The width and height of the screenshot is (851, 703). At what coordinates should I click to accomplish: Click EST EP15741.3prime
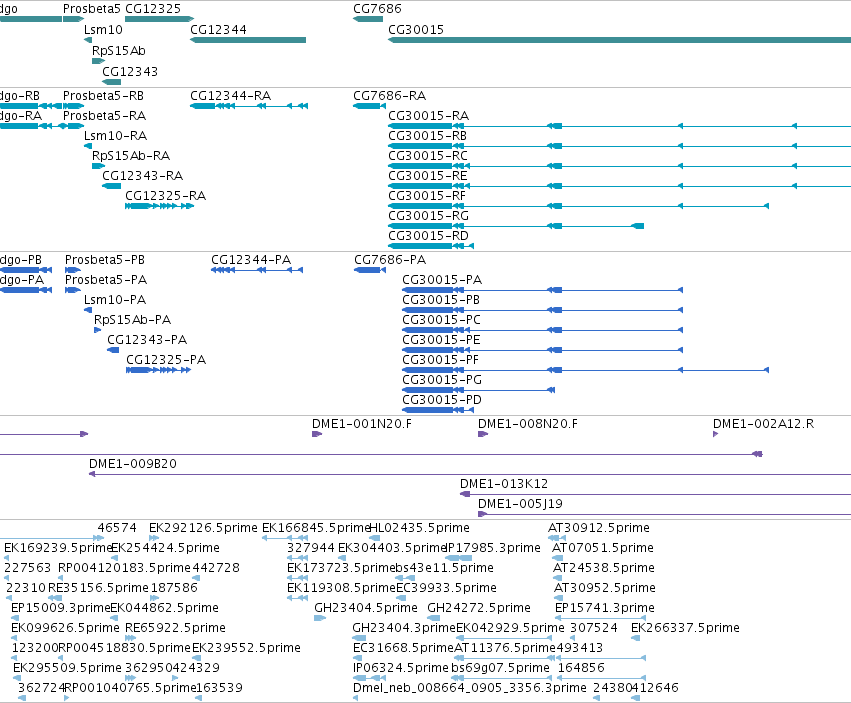pos(601,618)
